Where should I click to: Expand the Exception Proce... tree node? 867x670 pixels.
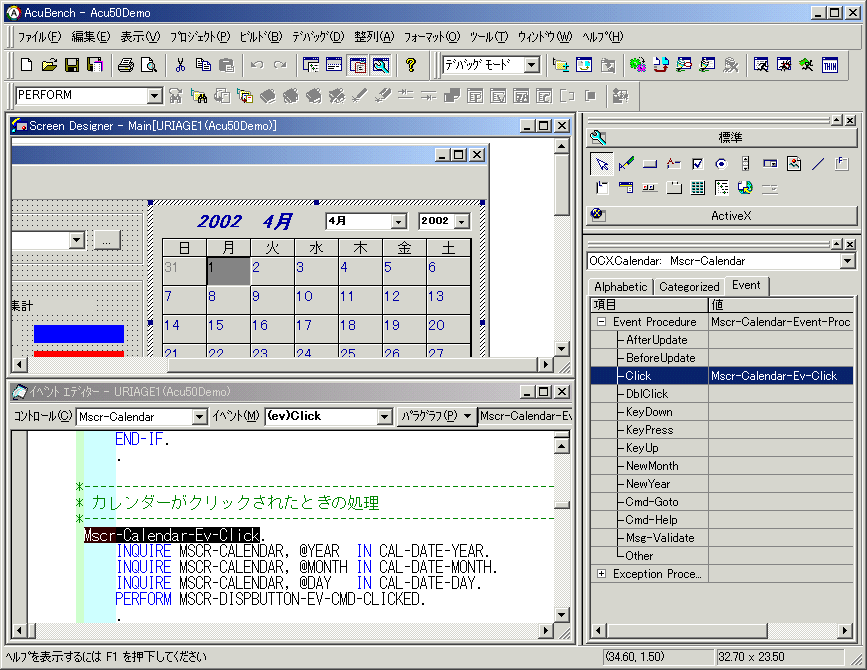pyautogui.click(x=601, y=574)
